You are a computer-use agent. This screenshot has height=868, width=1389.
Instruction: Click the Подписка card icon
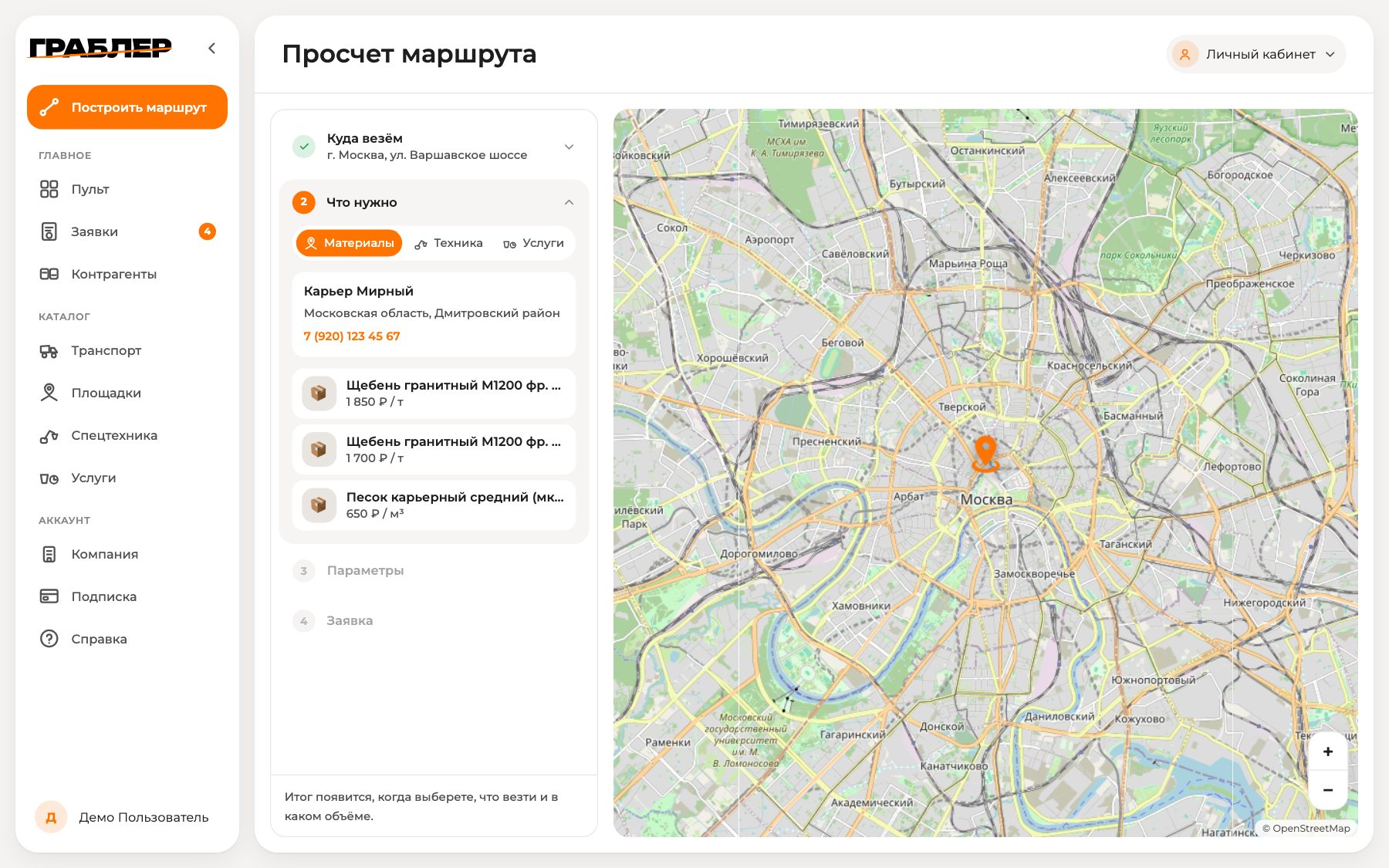click(x=49, y=596)
